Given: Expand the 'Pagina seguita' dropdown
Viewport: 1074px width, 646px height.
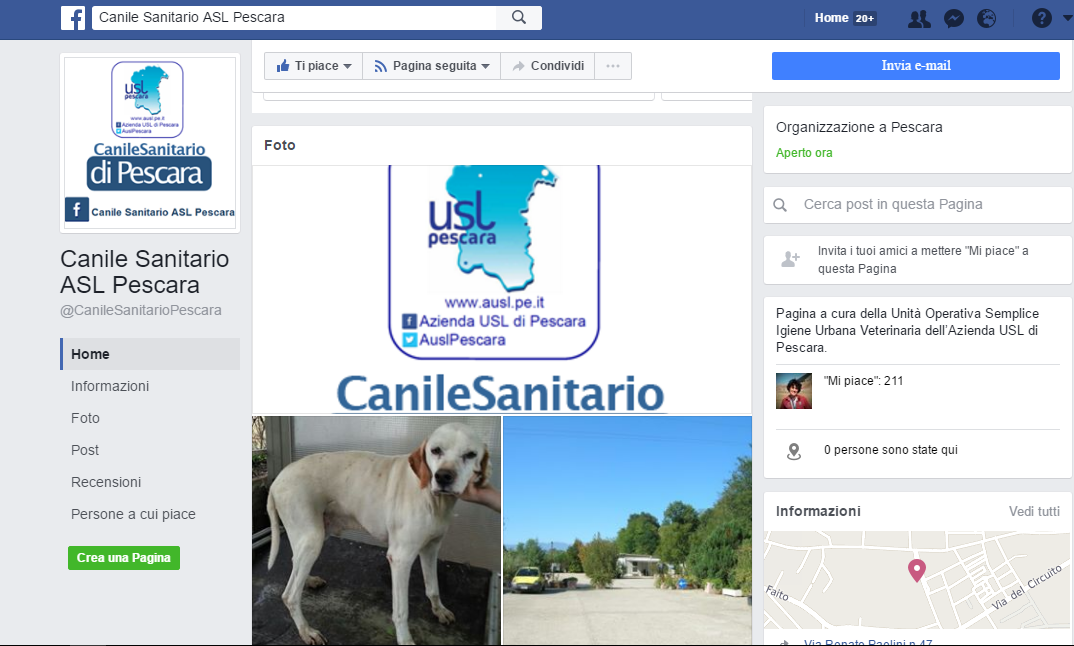Looking at the screenshot, I should click(x=432, y=66).
